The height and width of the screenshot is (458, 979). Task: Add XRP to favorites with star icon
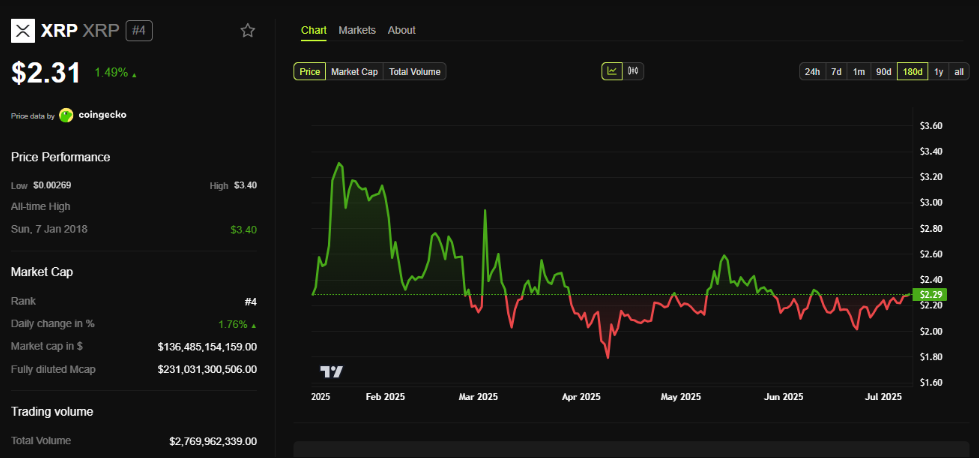point(248,30)
